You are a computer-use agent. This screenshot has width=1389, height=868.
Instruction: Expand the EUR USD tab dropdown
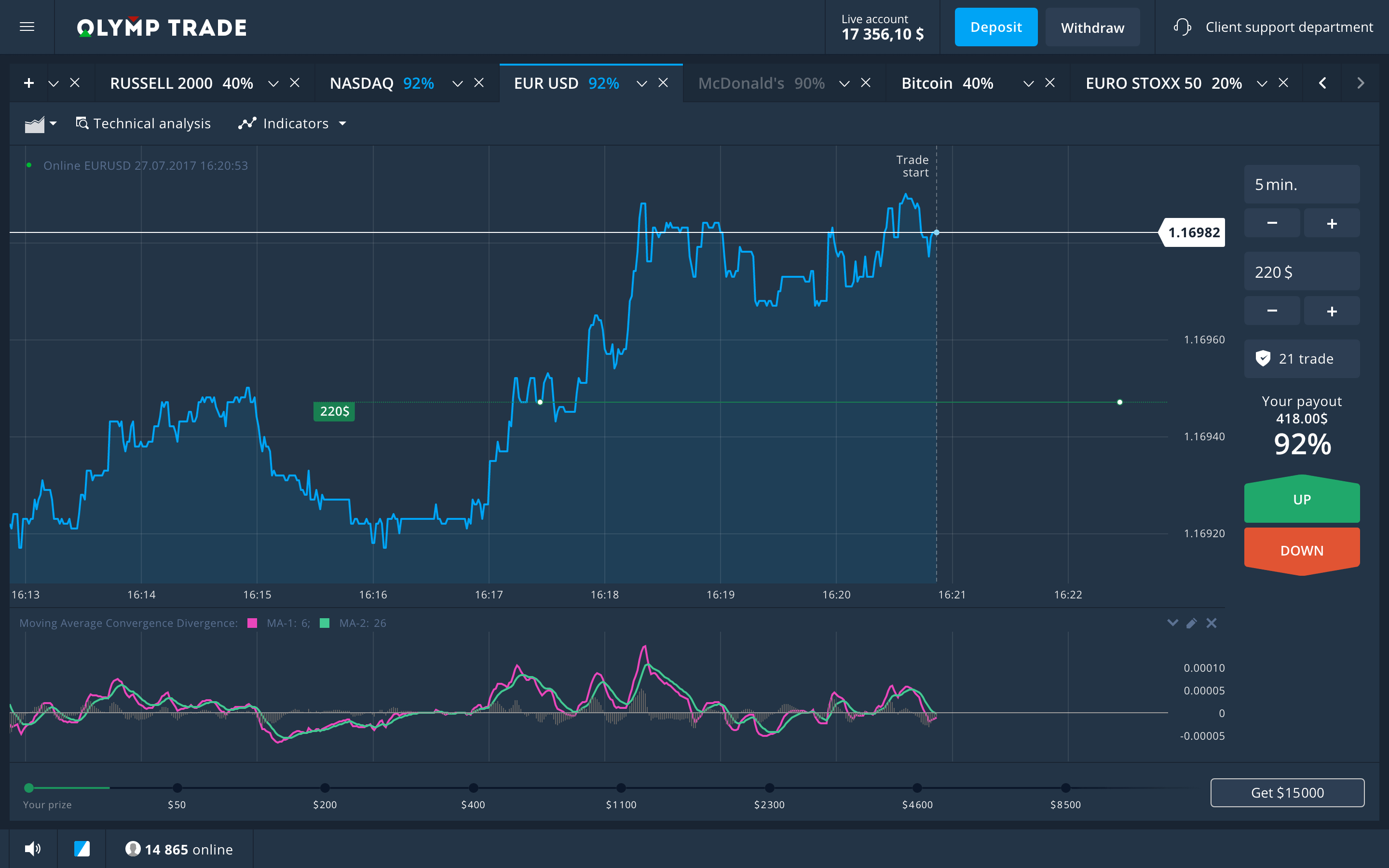click(x=642, y=84)
